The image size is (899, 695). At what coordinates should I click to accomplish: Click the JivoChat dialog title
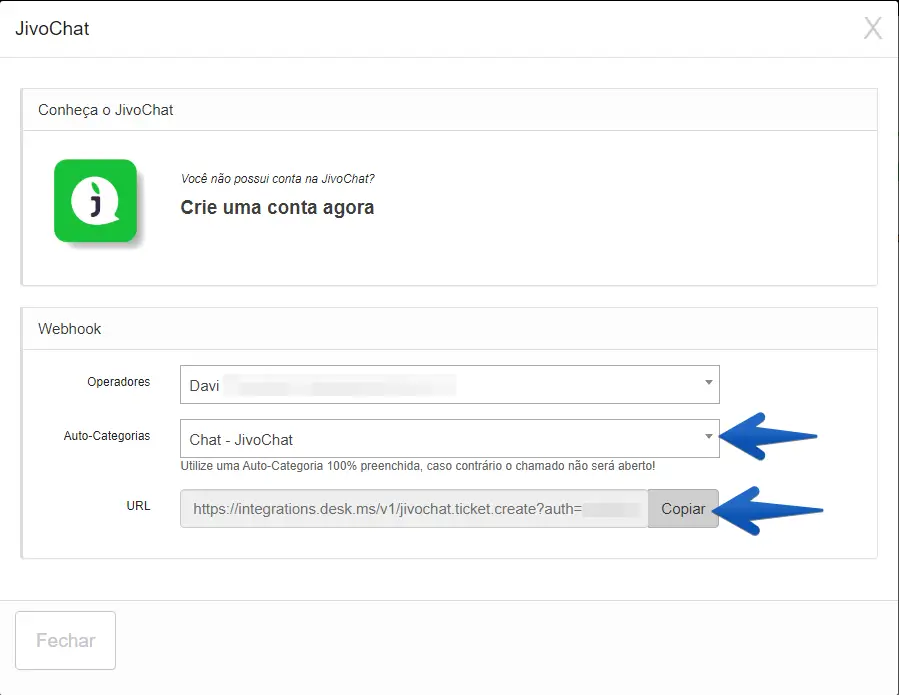52,29
